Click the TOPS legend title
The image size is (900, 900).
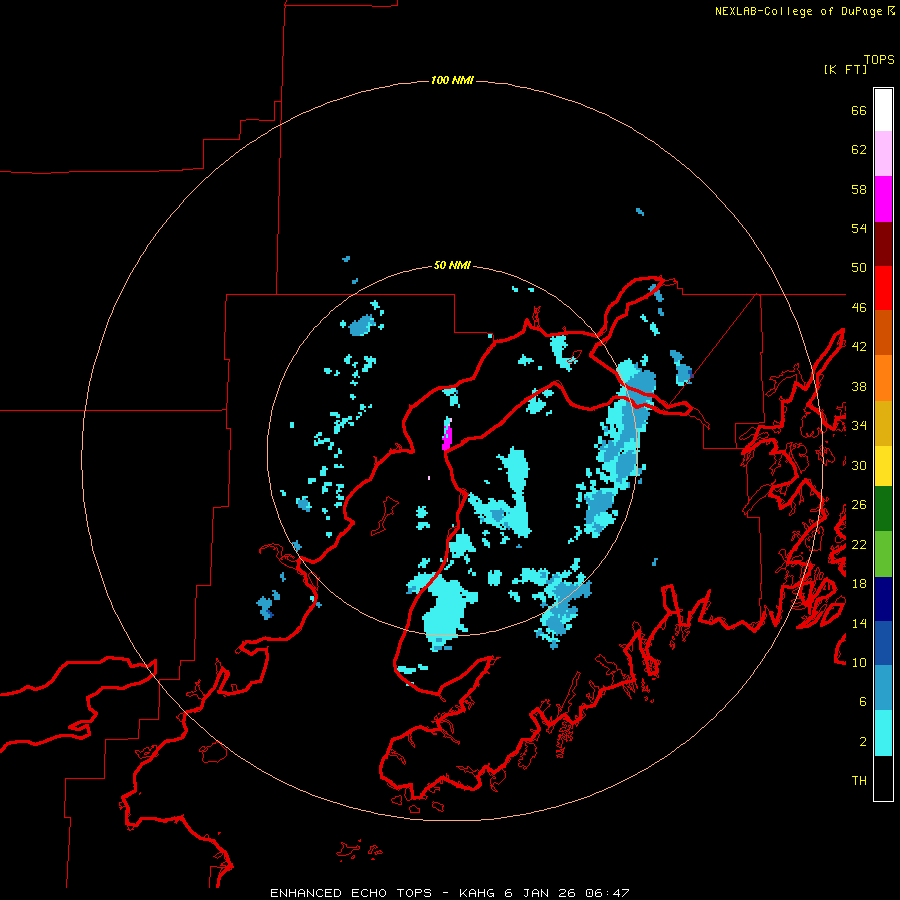point(879,59)
